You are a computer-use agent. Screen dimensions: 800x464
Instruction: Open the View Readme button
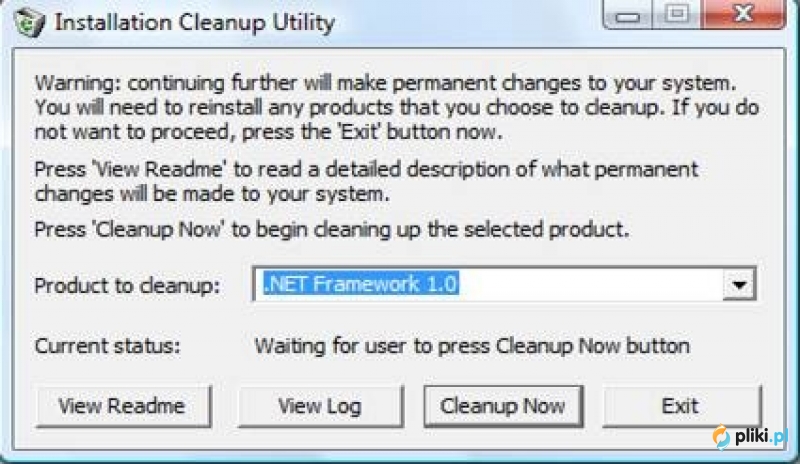pos(123,406)
